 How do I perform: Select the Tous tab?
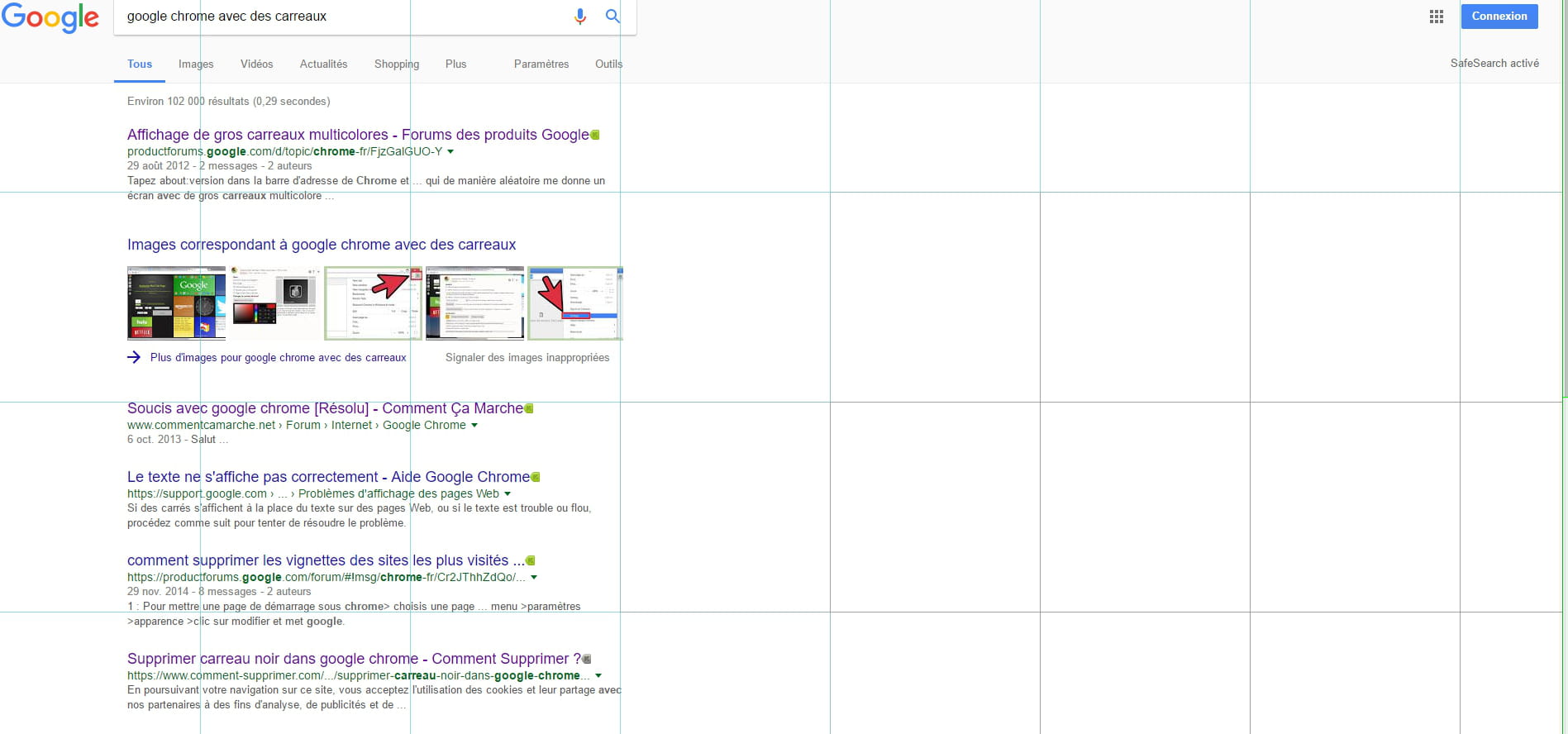140,64
